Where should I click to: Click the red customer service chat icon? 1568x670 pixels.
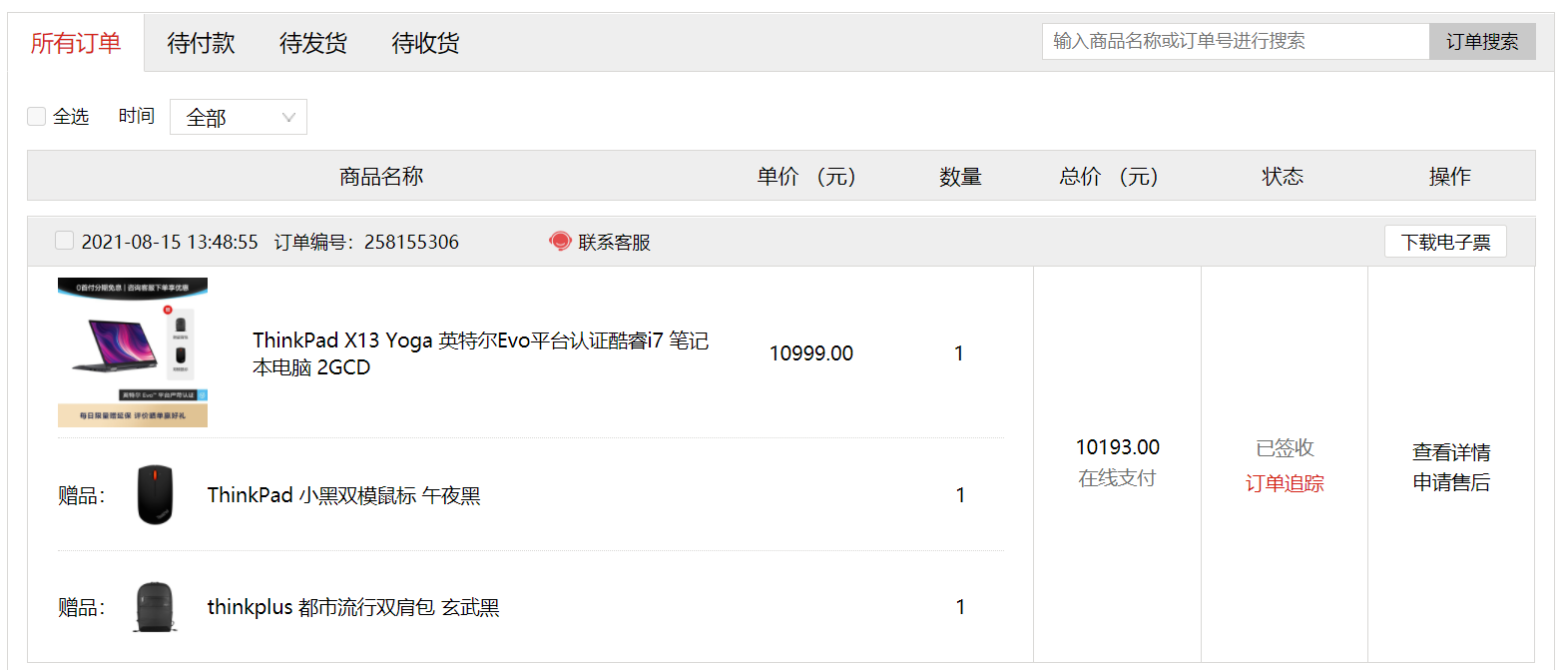point(560,242)
